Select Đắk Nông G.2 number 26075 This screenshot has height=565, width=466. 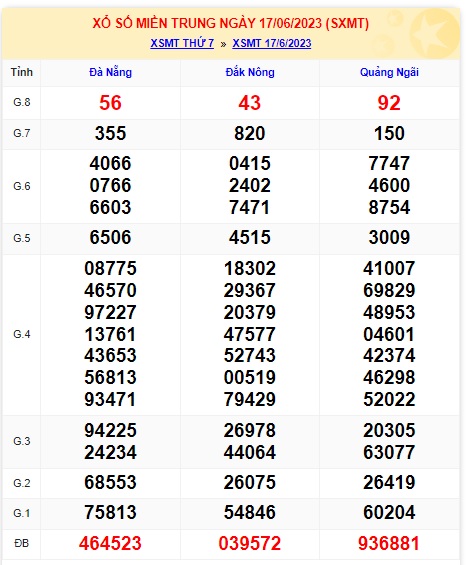click(x=250, y=482)
